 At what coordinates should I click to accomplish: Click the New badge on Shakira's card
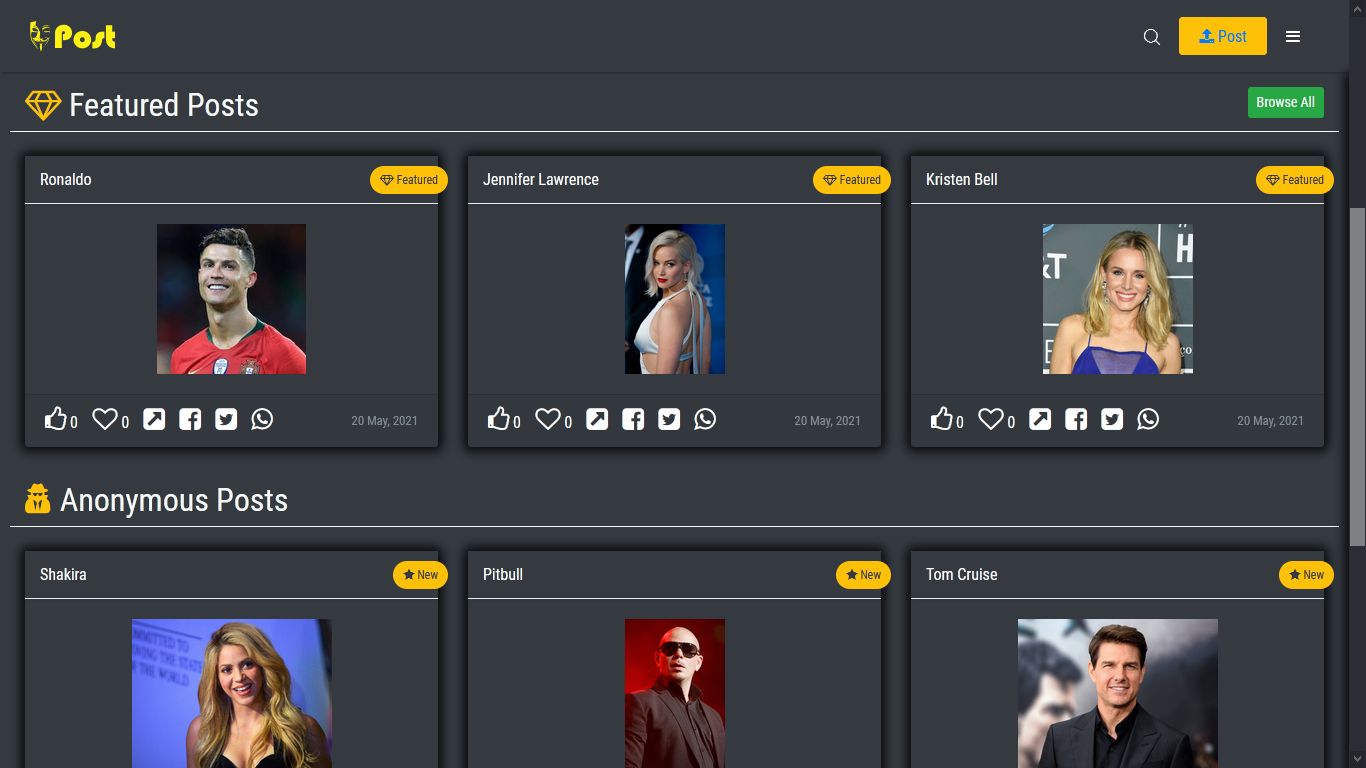point(420,575)
